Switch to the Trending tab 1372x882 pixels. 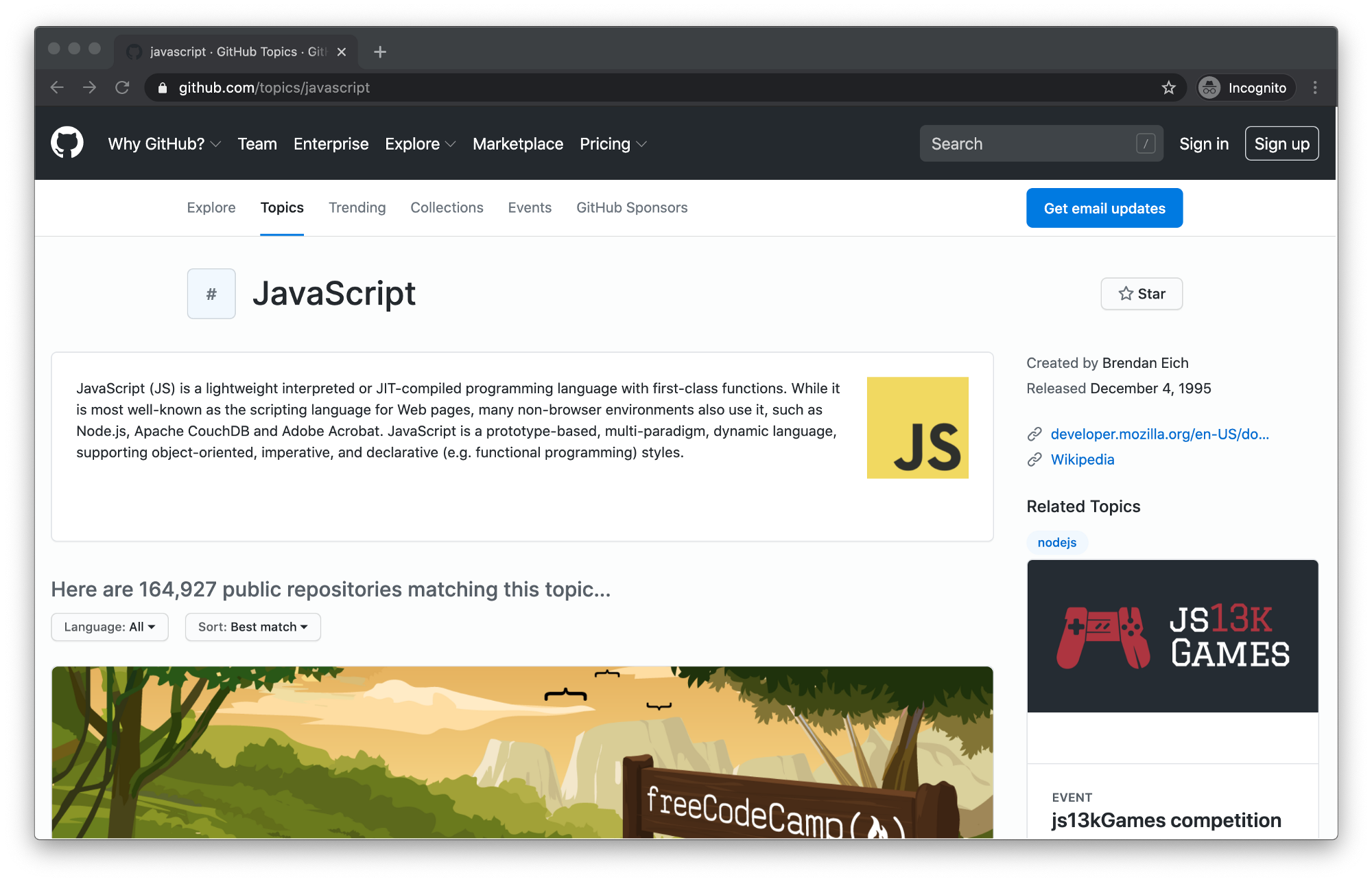tap(357, 207)
